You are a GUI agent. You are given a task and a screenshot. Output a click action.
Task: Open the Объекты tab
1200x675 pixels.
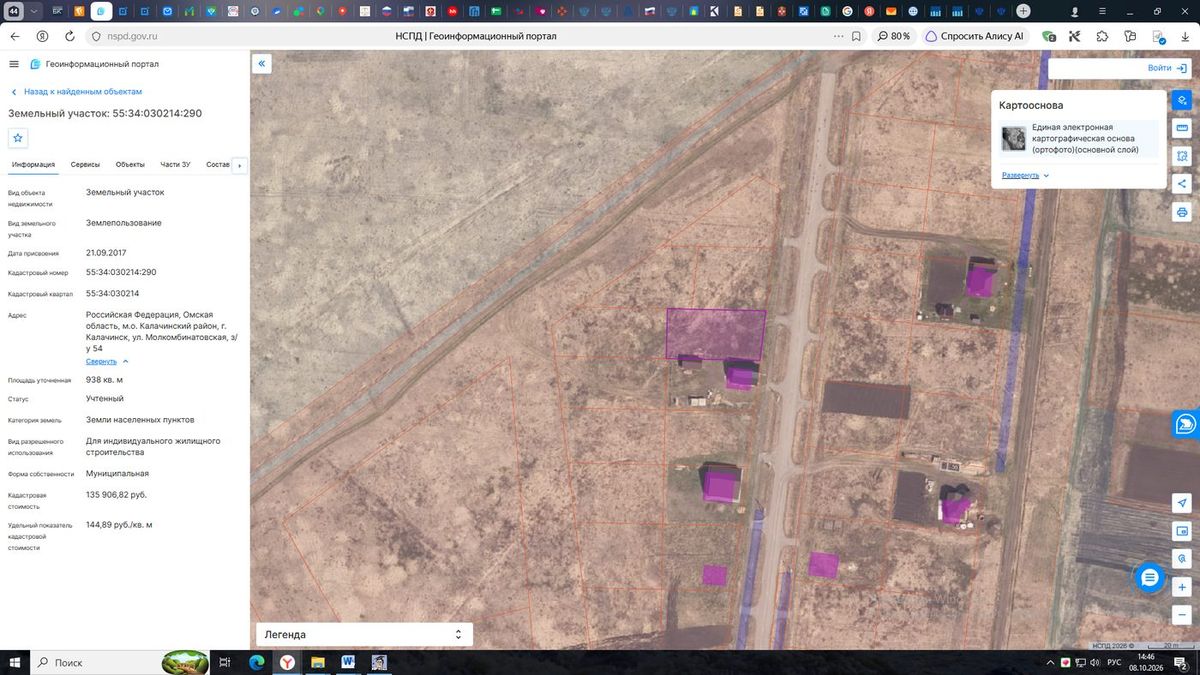[130, 164]
